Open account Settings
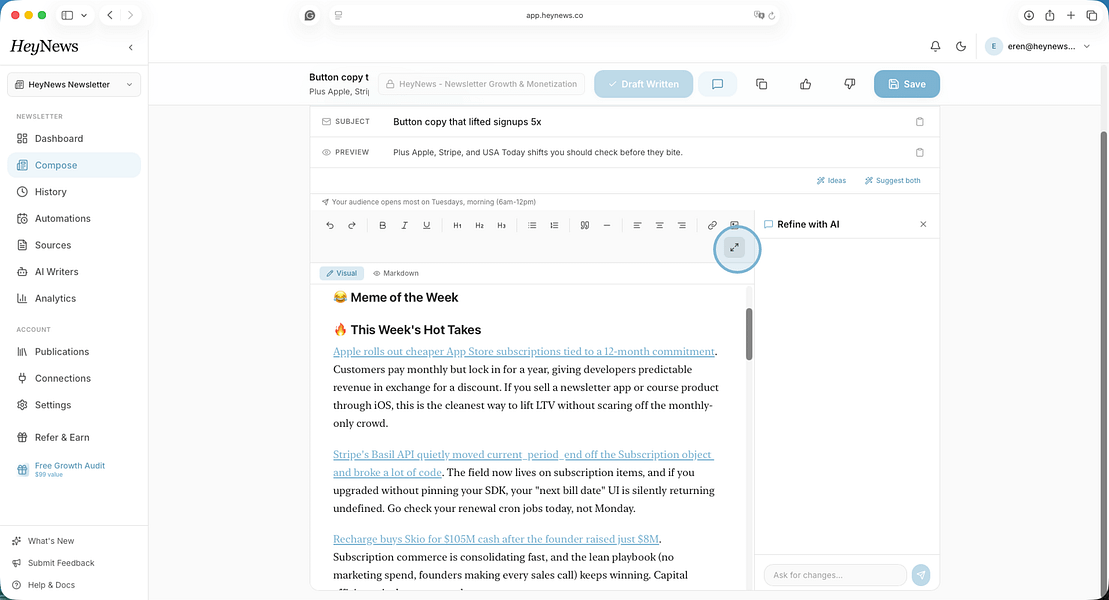The image size is (1109, 600). pos(74,405)
